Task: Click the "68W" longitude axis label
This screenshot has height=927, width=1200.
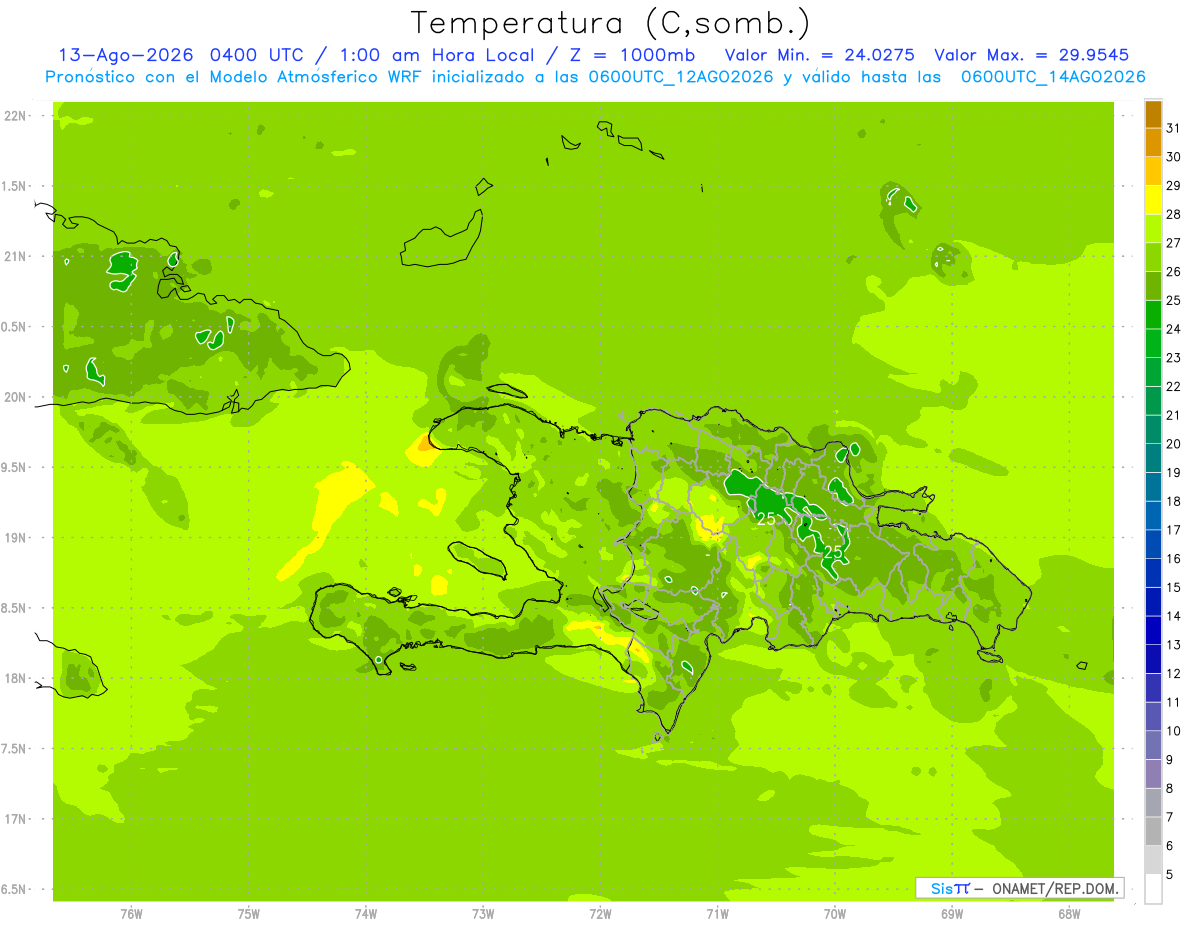Action: point(1069,913)
